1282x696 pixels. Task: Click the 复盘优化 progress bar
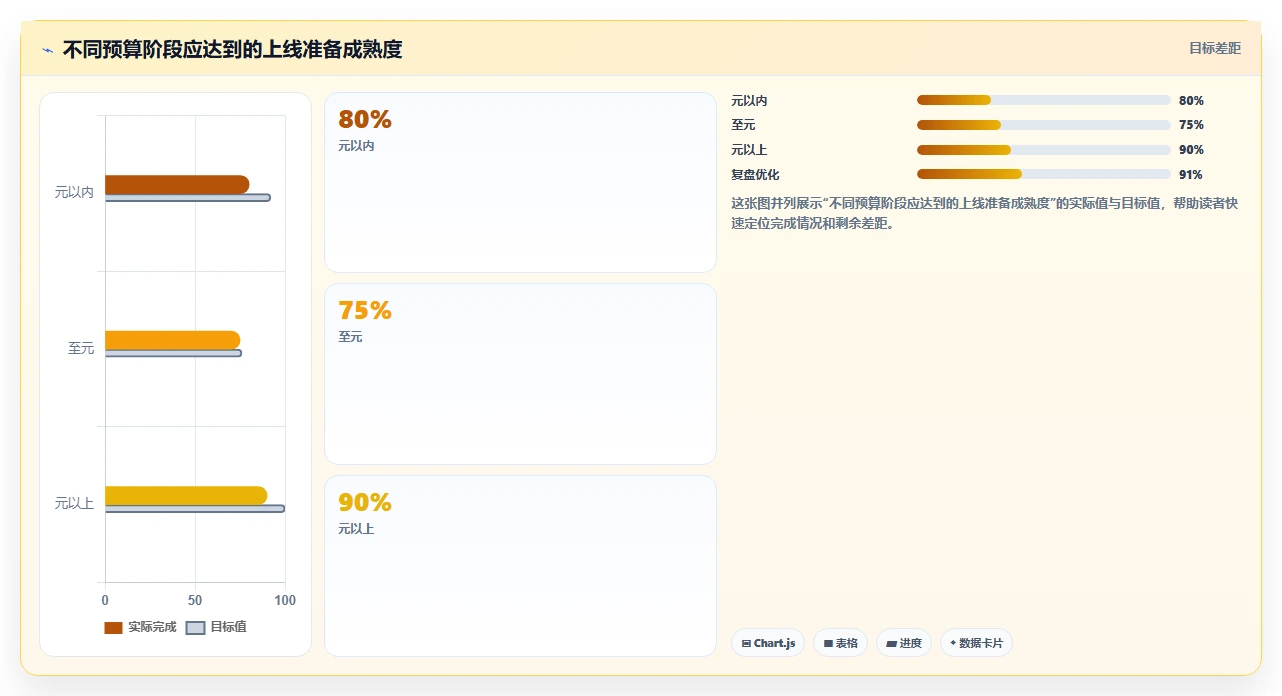(x=1043, y=174)
